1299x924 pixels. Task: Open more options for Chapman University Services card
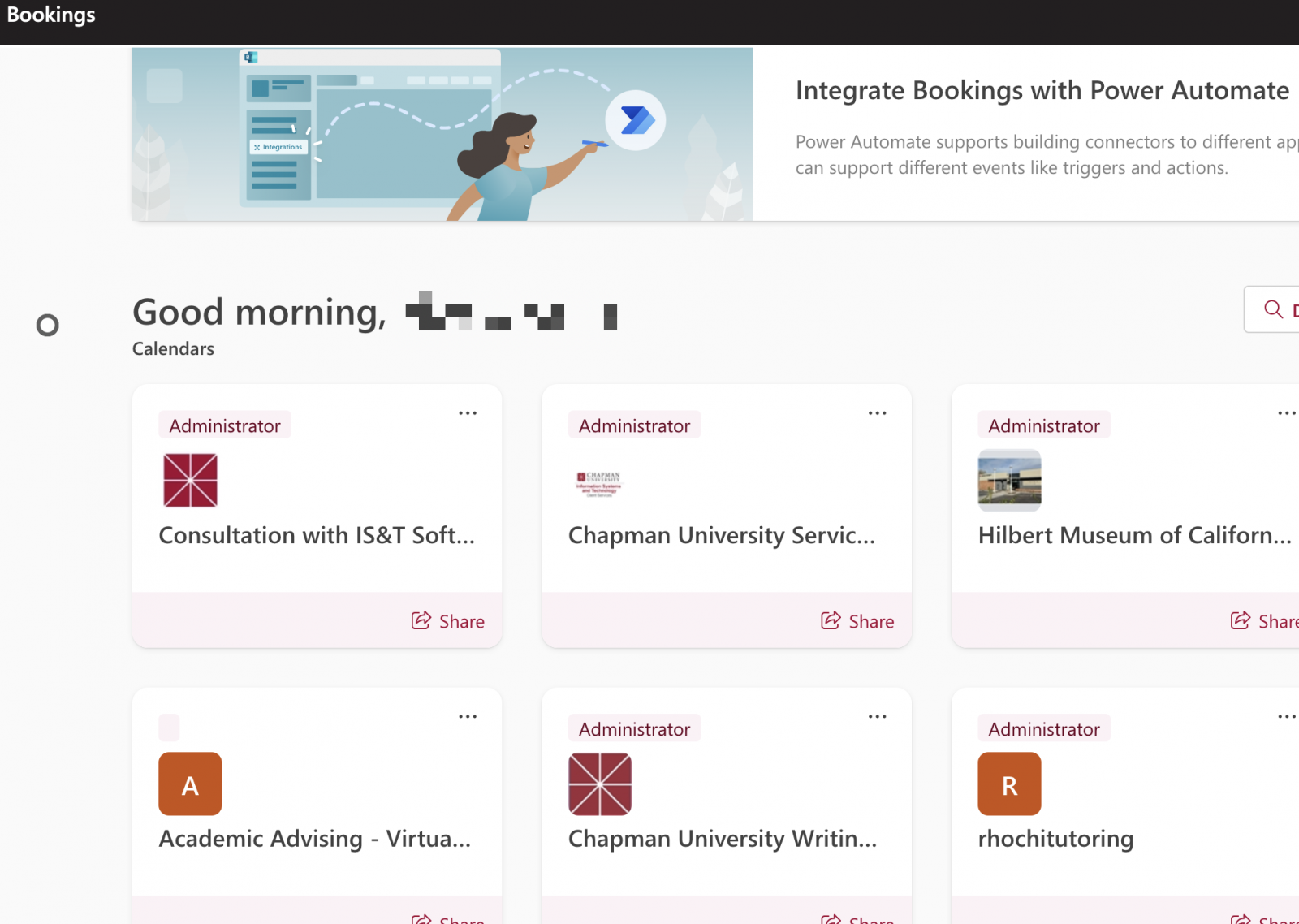(877, 413)
